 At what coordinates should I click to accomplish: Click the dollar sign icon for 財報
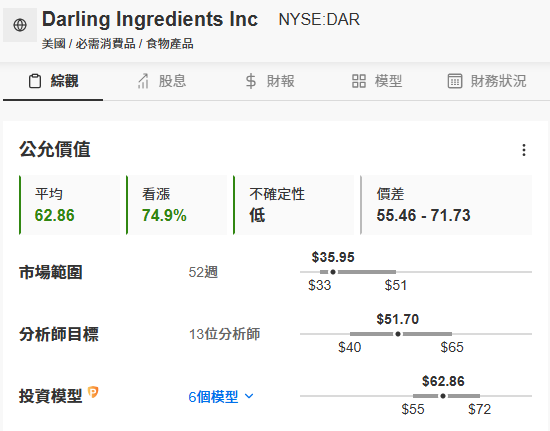[x=251, y=81]
